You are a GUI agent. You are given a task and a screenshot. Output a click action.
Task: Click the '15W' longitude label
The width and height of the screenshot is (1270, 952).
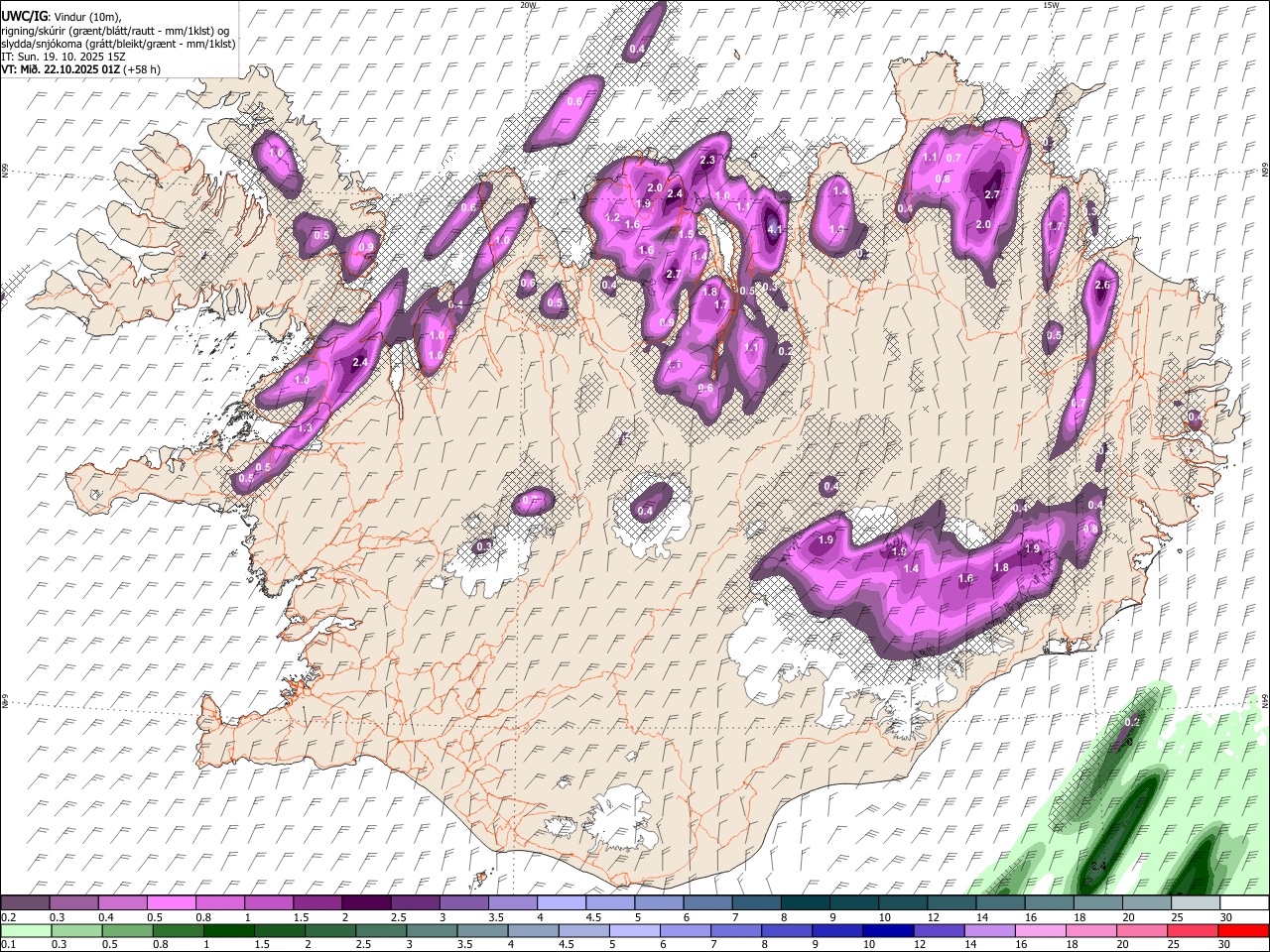[1051, 5]
